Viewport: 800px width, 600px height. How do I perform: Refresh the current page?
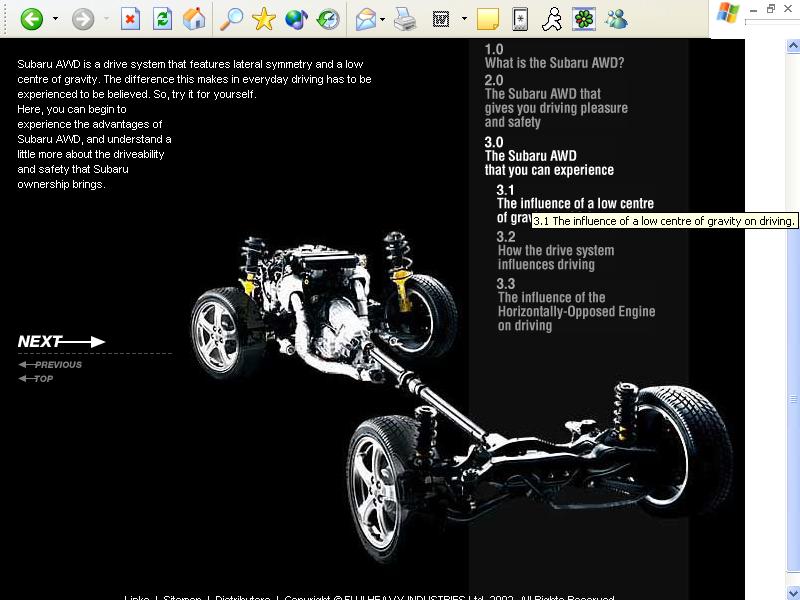162,19
